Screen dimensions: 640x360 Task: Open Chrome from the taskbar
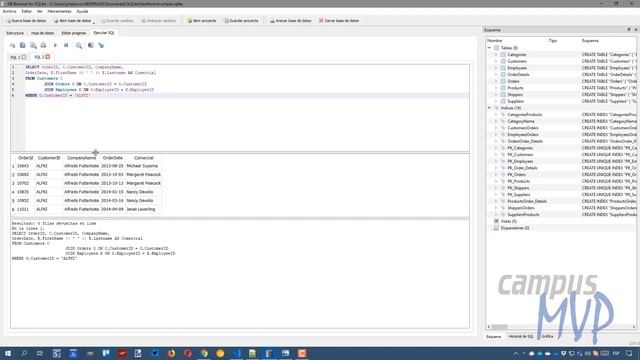point(204,353)
